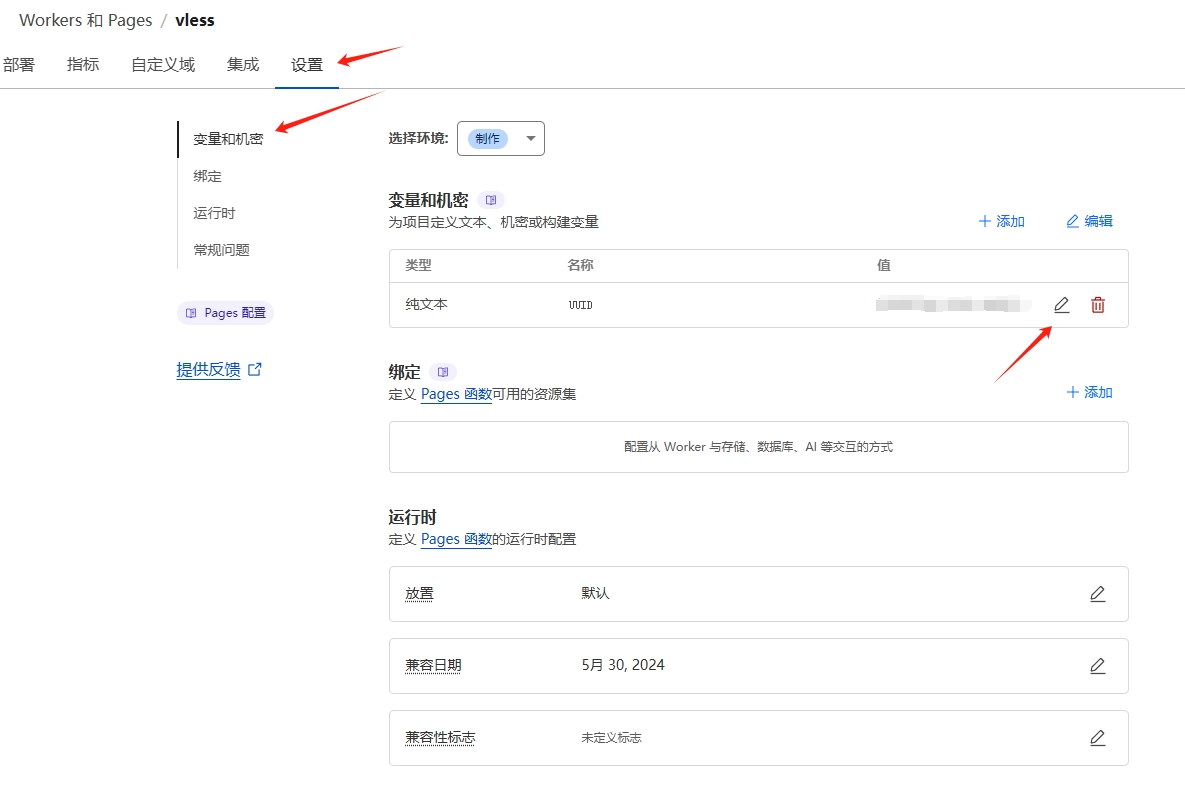Select 常规问题 in the settings sidebar
This screenshot has height=787, width=1185.
click(221, 250)
